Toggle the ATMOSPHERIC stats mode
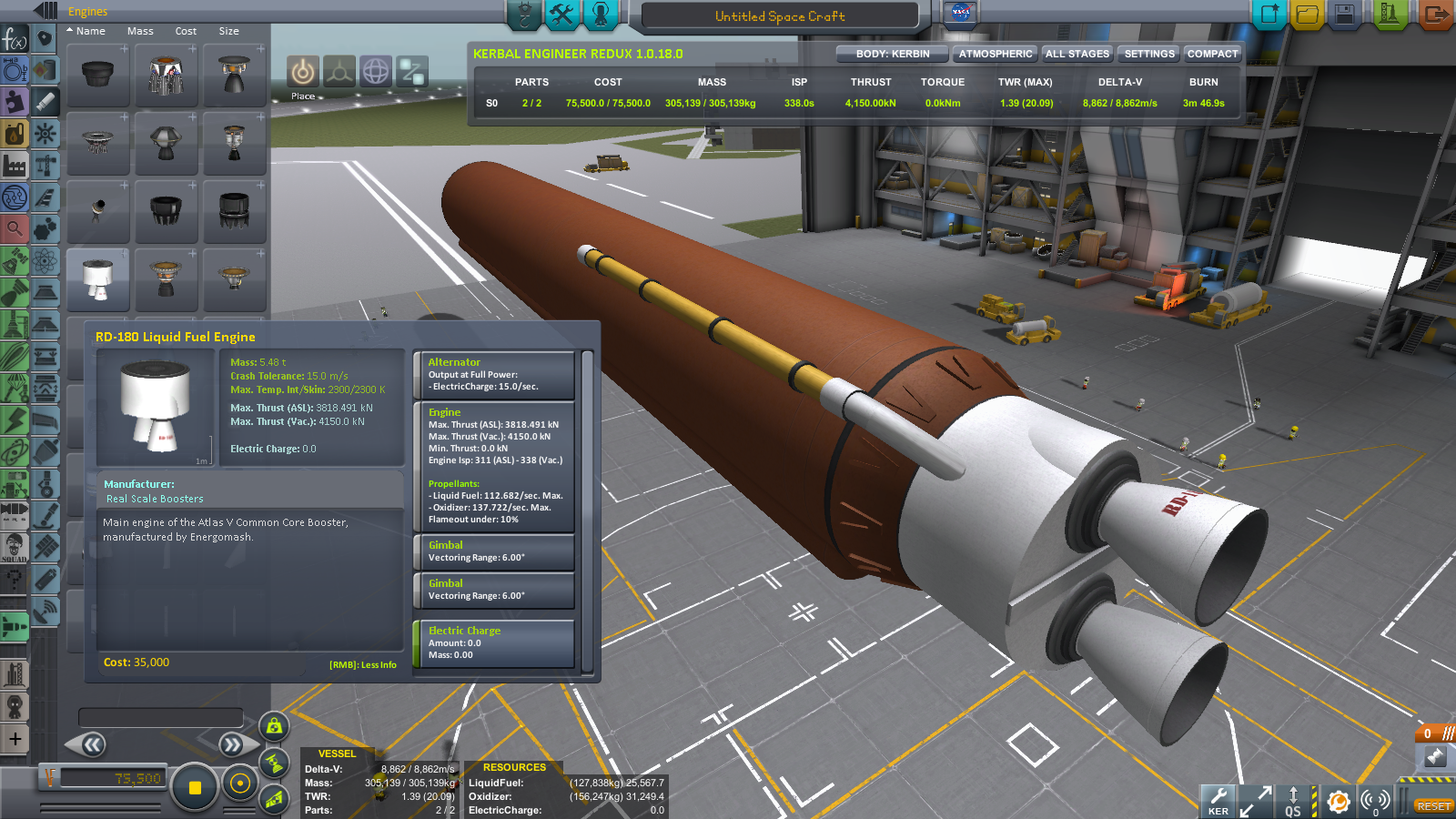Viewport: 1456px width, 819px height. pyautogui.click(x=995, y=54)
